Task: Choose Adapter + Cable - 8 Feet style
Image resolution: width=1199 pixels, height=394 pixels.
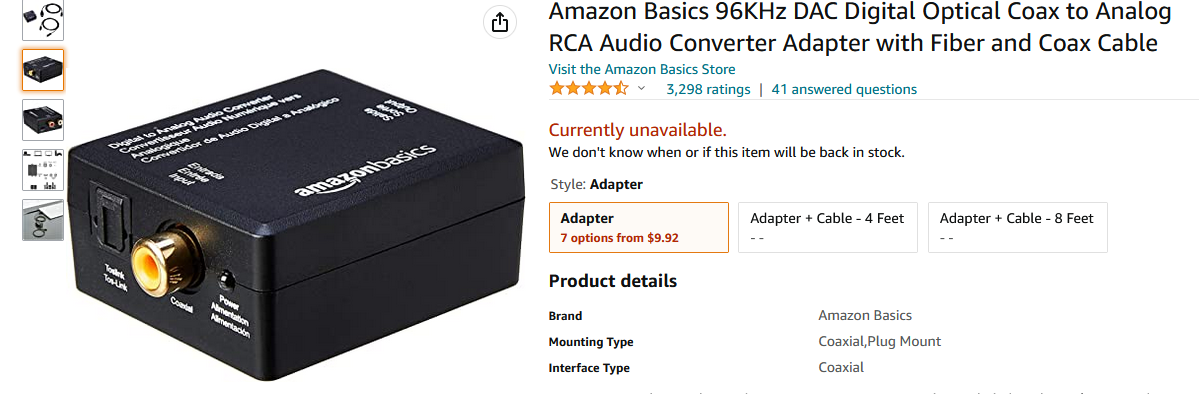Action: 1017,227
